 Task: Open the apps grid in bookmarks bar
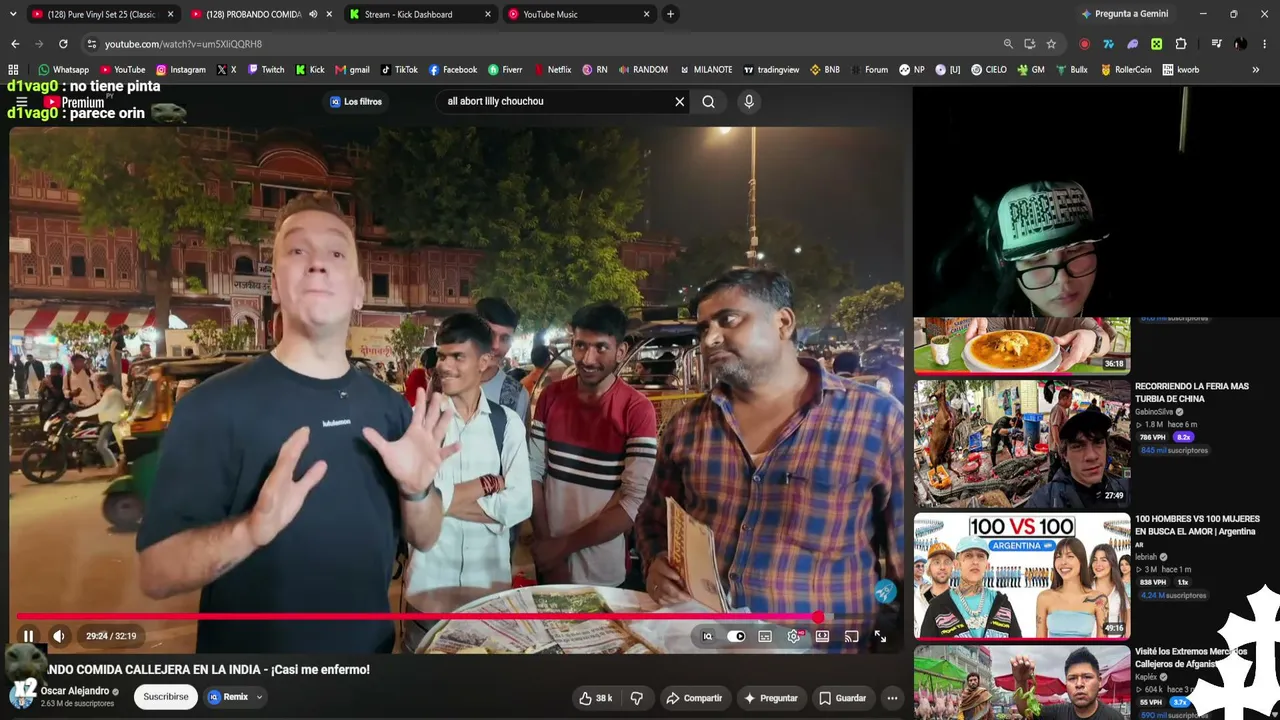click(13, 70)
